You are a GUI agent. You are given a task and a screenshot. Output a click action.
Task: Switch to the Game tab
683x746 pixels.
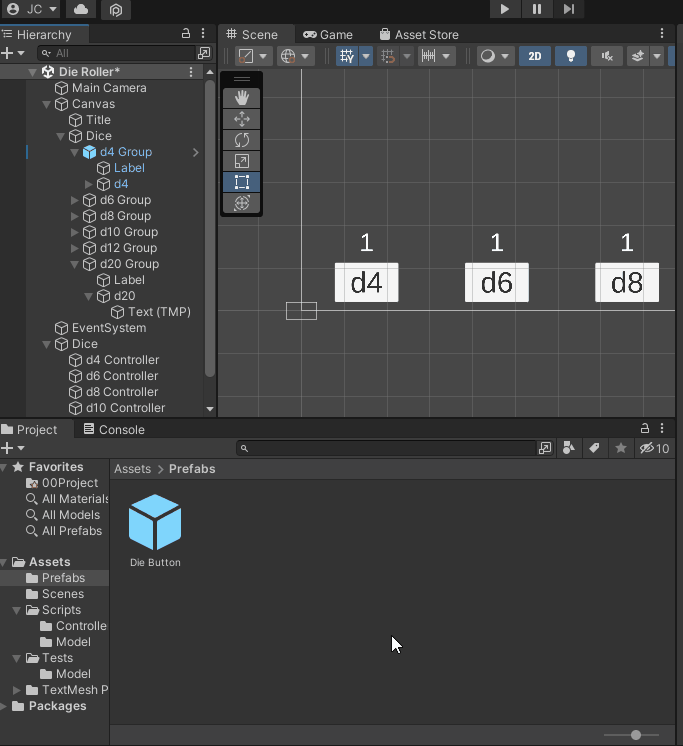(x=328, y=35)
